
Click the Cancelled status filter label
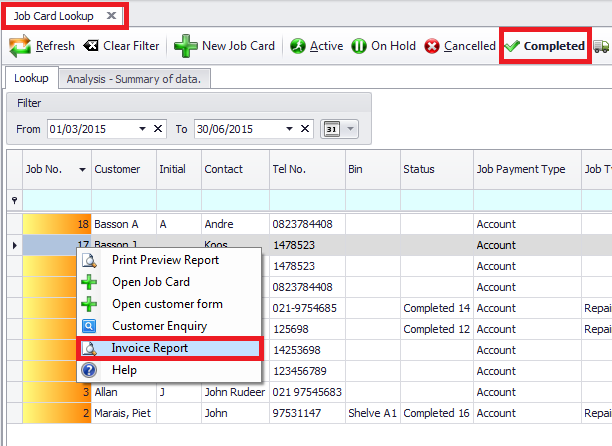click(x=470, y=46)
